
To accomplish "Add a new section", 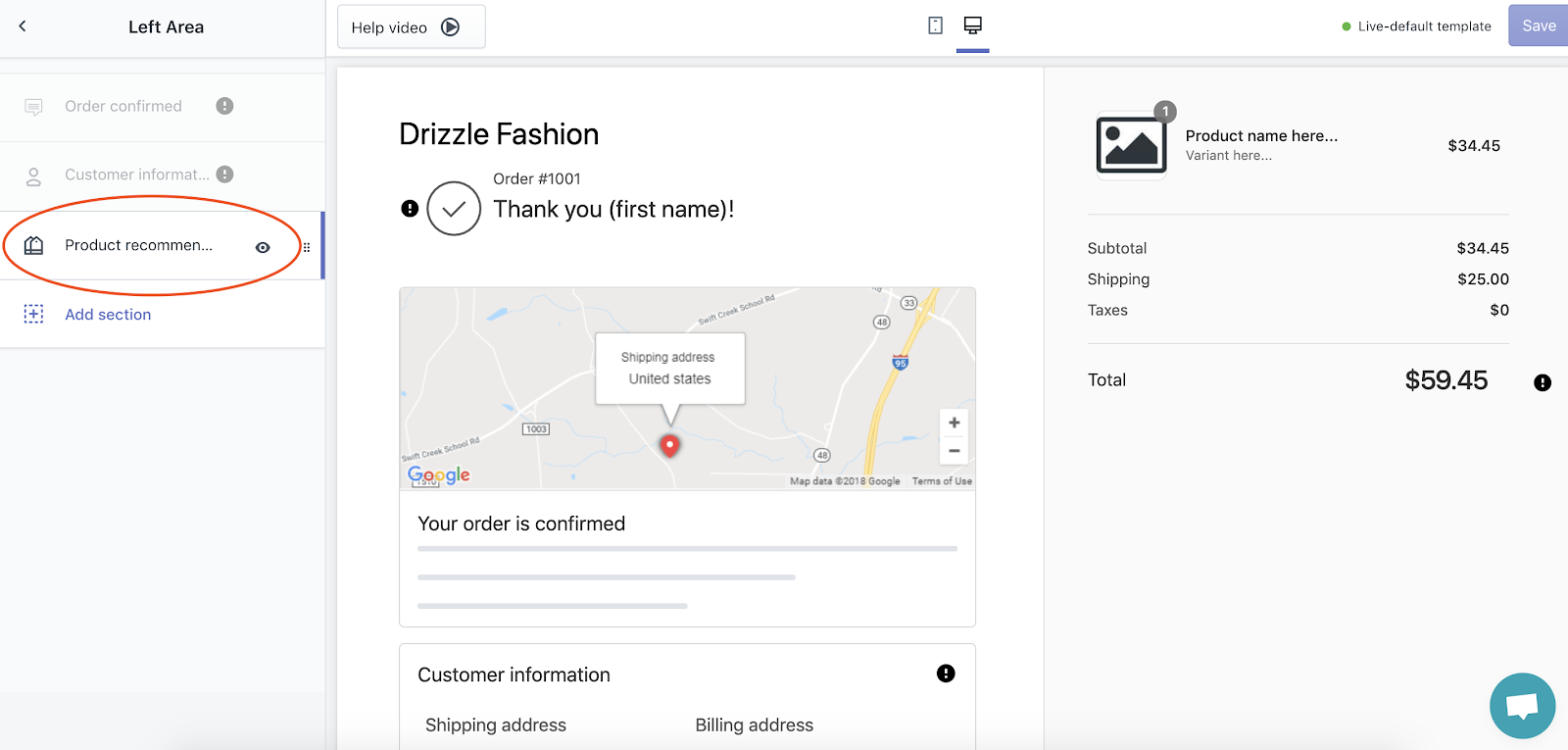I will [x=108, y=315].
